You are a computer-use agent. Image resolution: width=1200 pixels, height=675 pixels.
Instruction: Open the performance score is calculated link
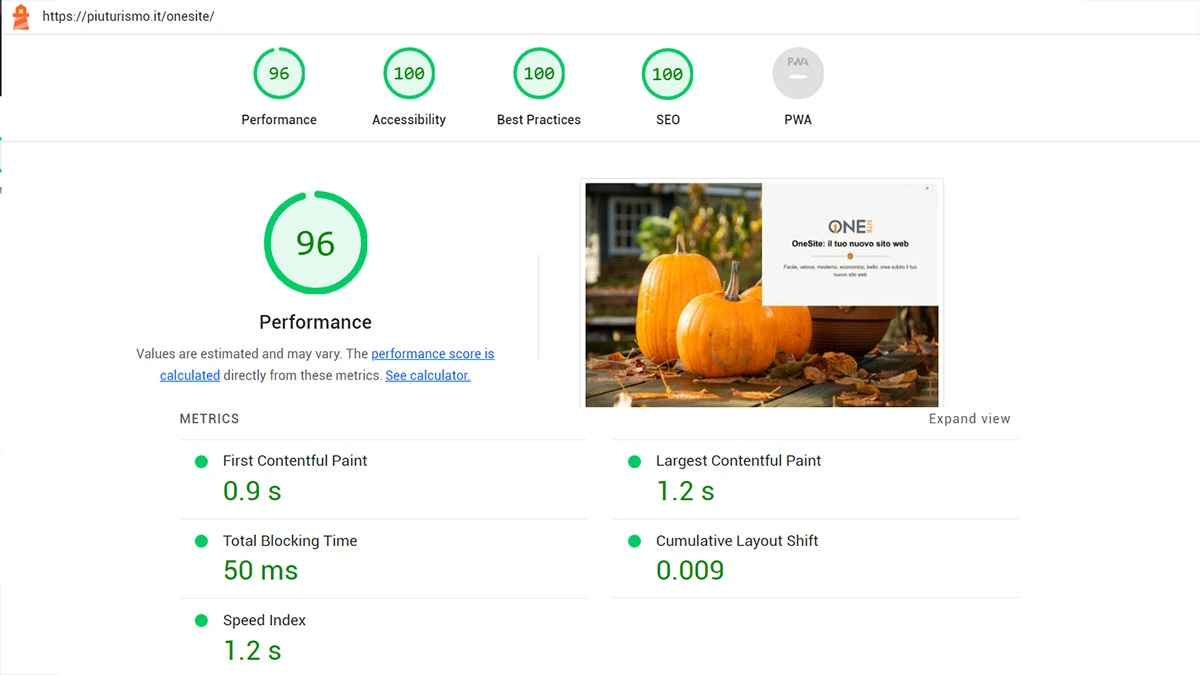(432, 354)
